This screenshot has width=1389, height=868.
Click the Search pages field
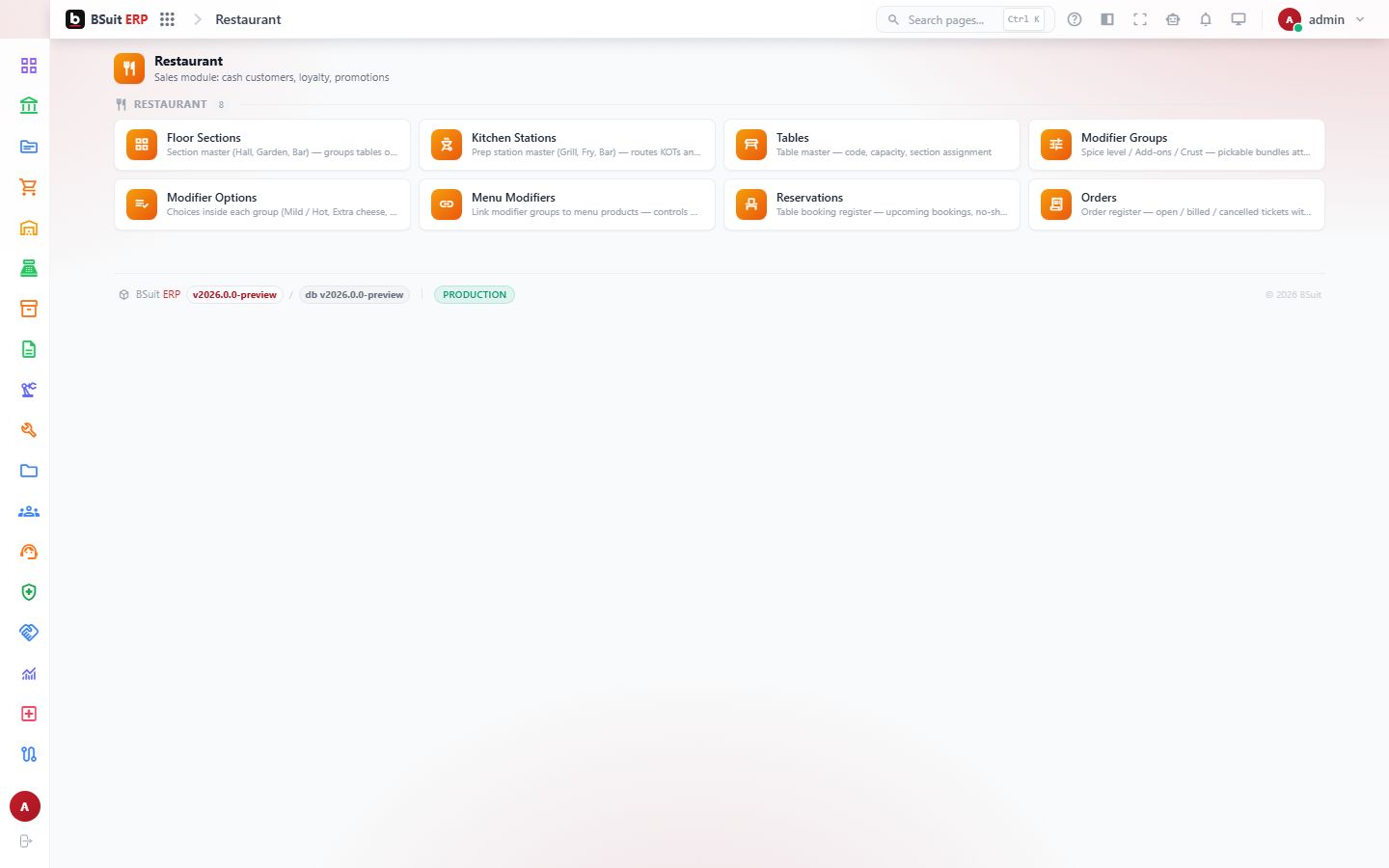pos(965,19)
